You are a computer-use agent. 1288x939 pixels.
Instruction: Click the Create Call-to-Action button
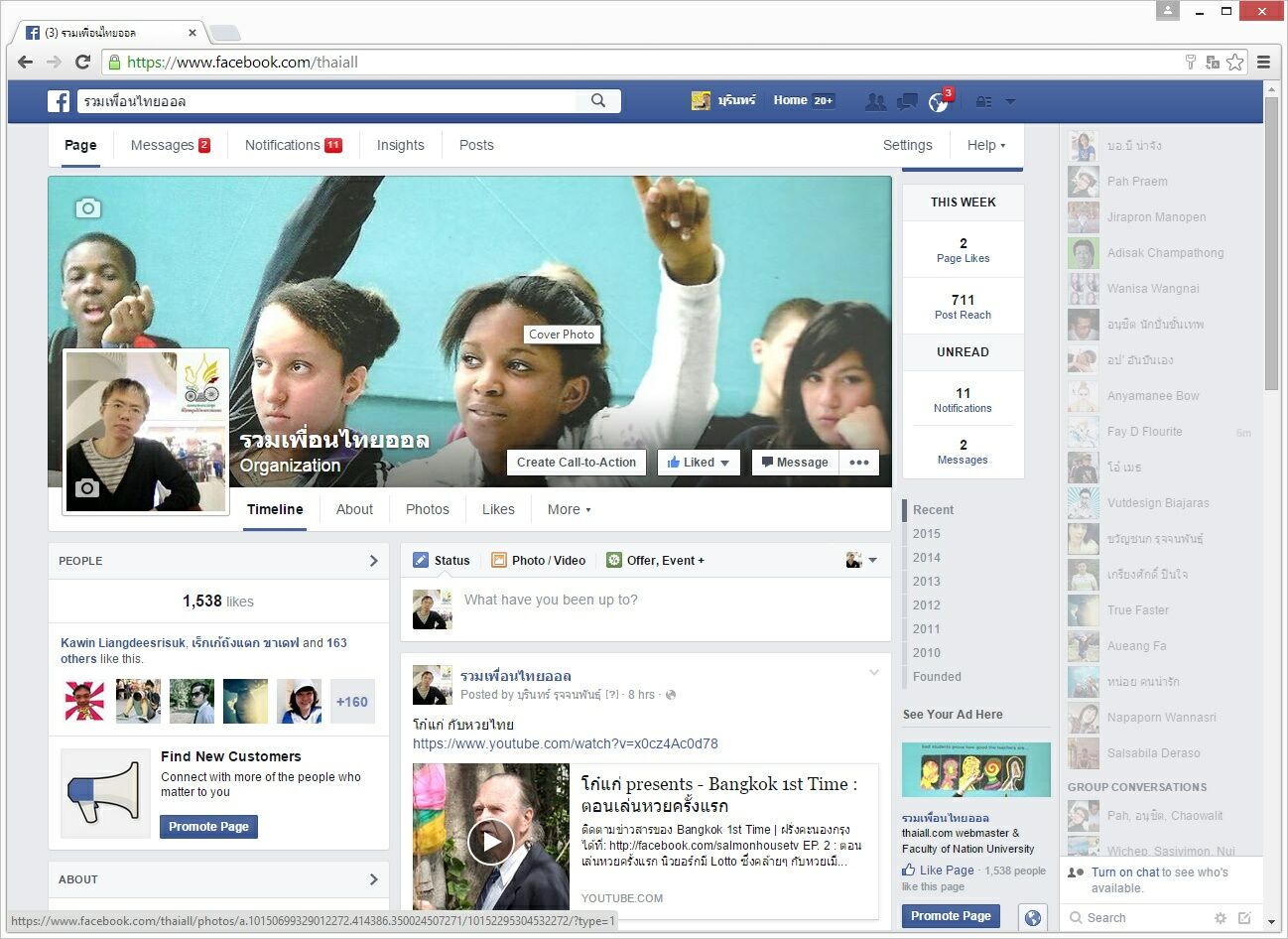[576, 463]
